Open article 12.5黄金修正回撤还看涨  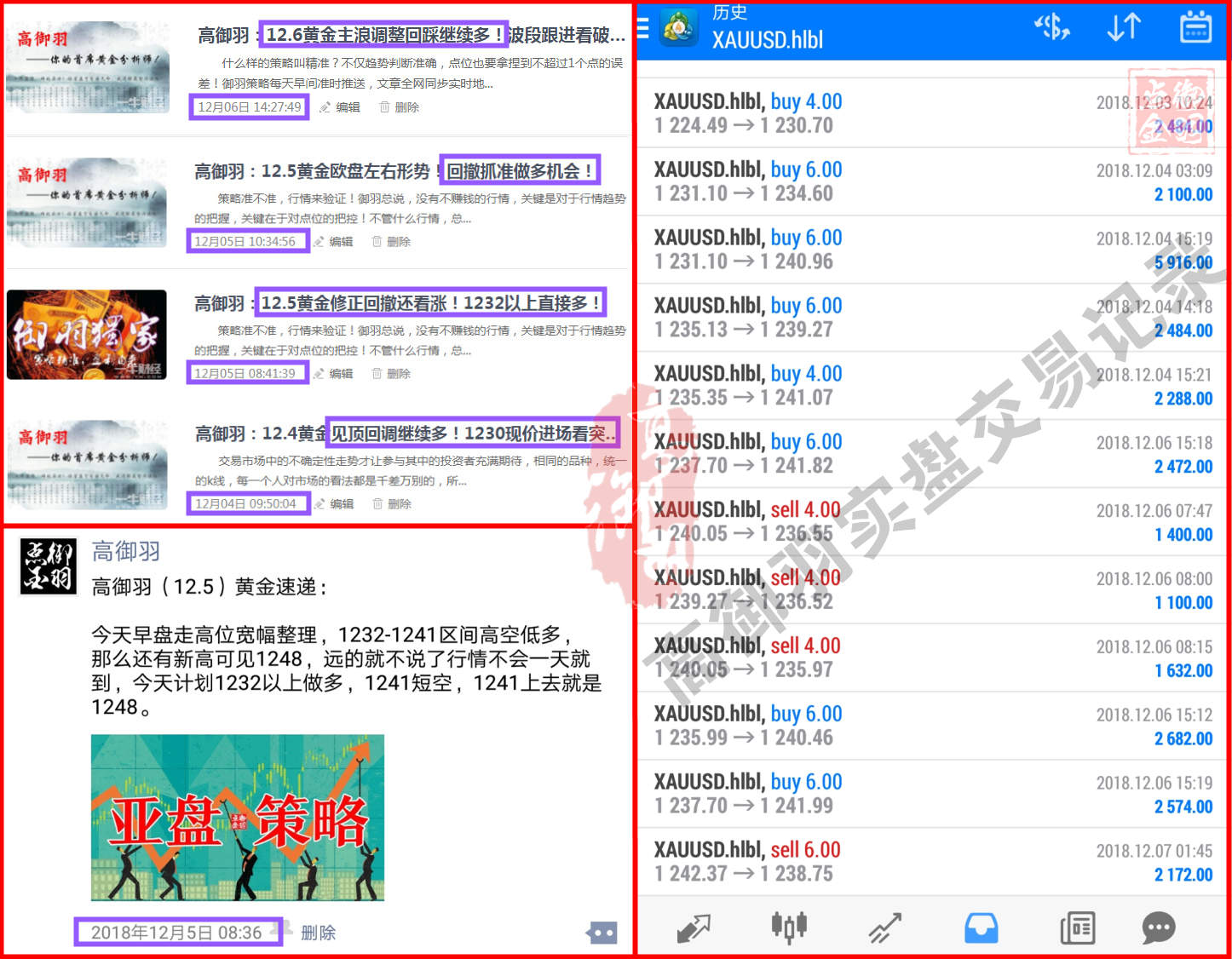pyautogui.click(x=430, y=303)
